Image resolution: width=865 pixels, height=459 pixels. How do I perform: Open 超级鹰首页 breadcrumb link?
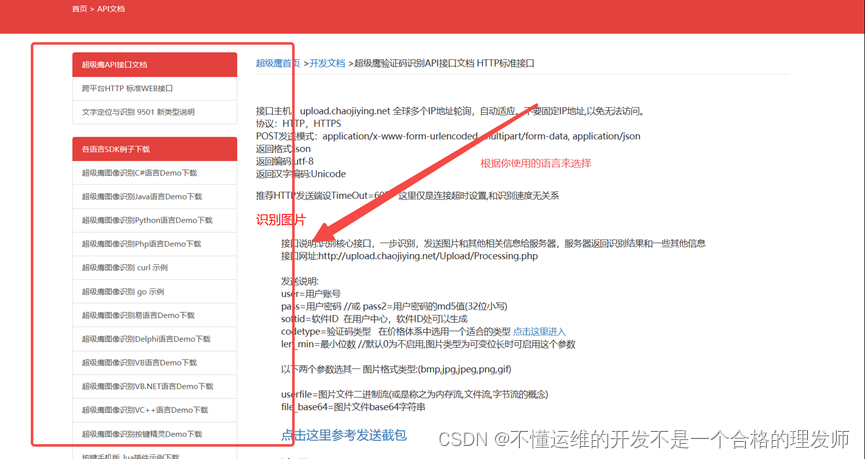[278, 63]
